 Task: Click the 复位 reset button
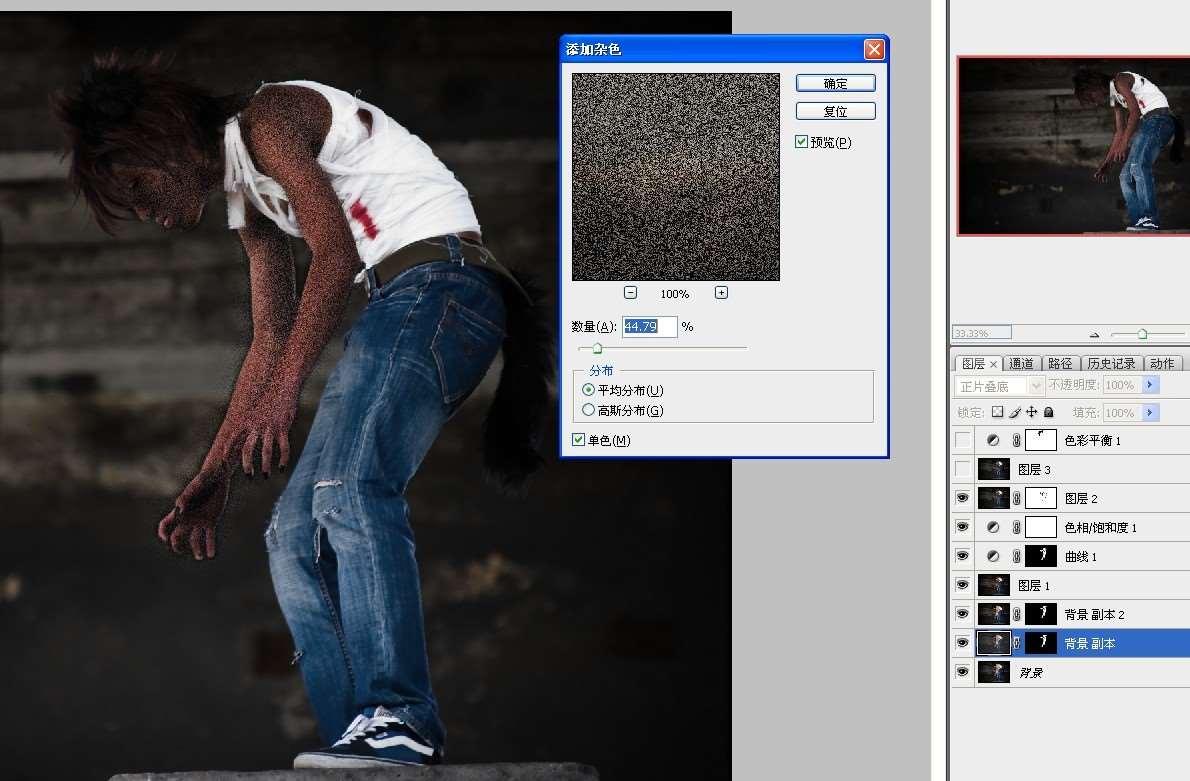click(836, 112)
